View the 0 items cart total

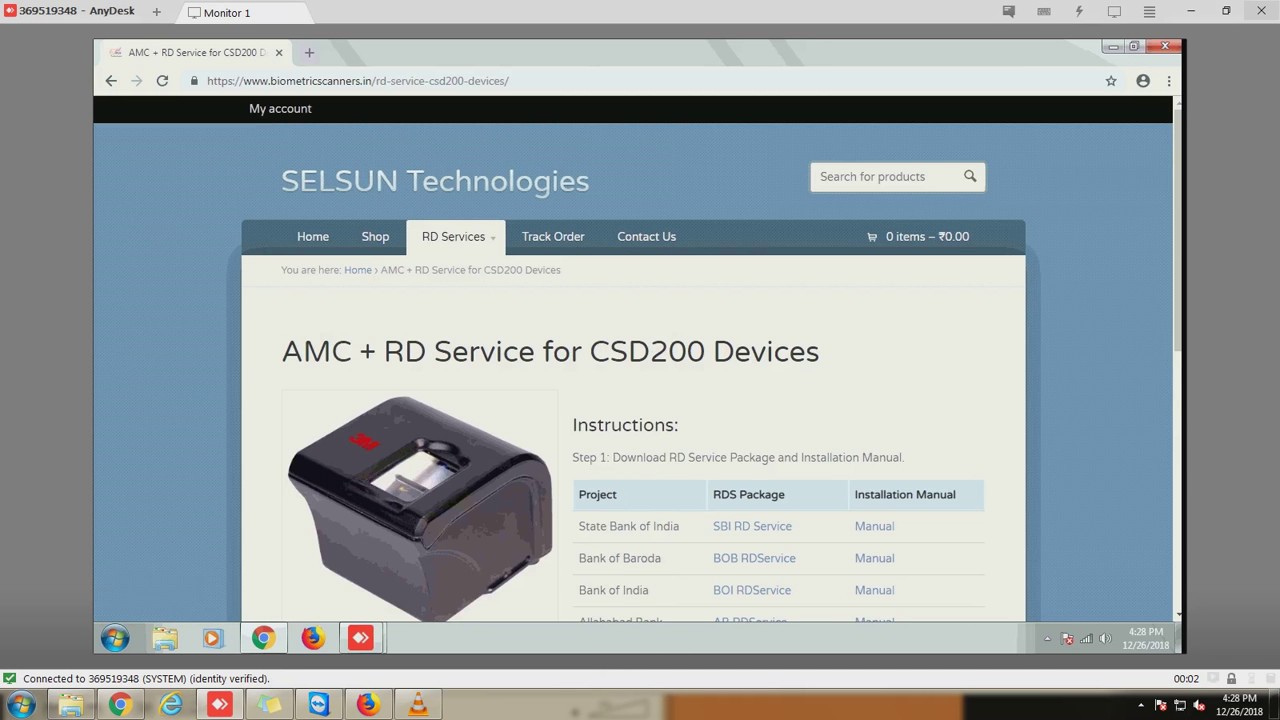[927, 237]
